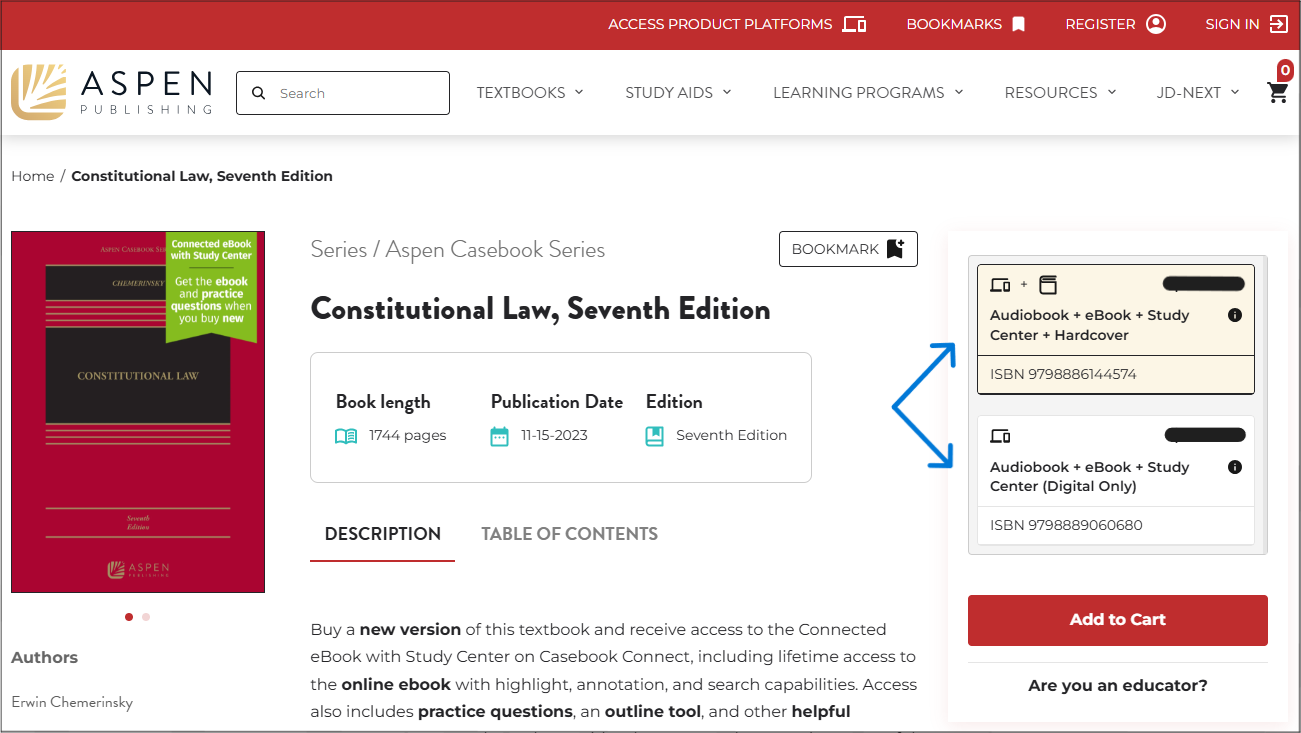Click the devices icon in the Hardcover bundle card

click(x=1000, y=285)
